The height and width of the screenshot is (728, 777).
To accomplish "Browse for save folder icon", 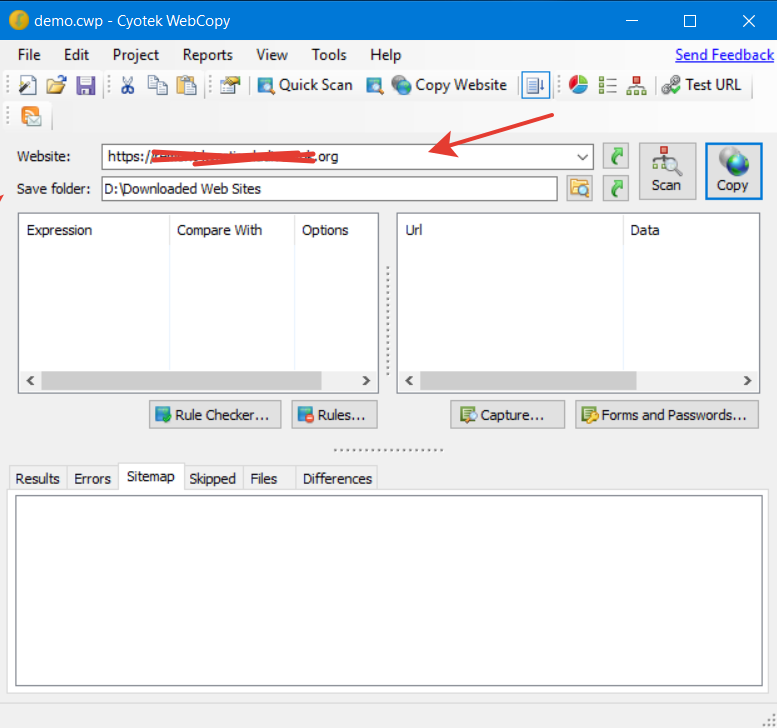I will (x=579, y=188).
